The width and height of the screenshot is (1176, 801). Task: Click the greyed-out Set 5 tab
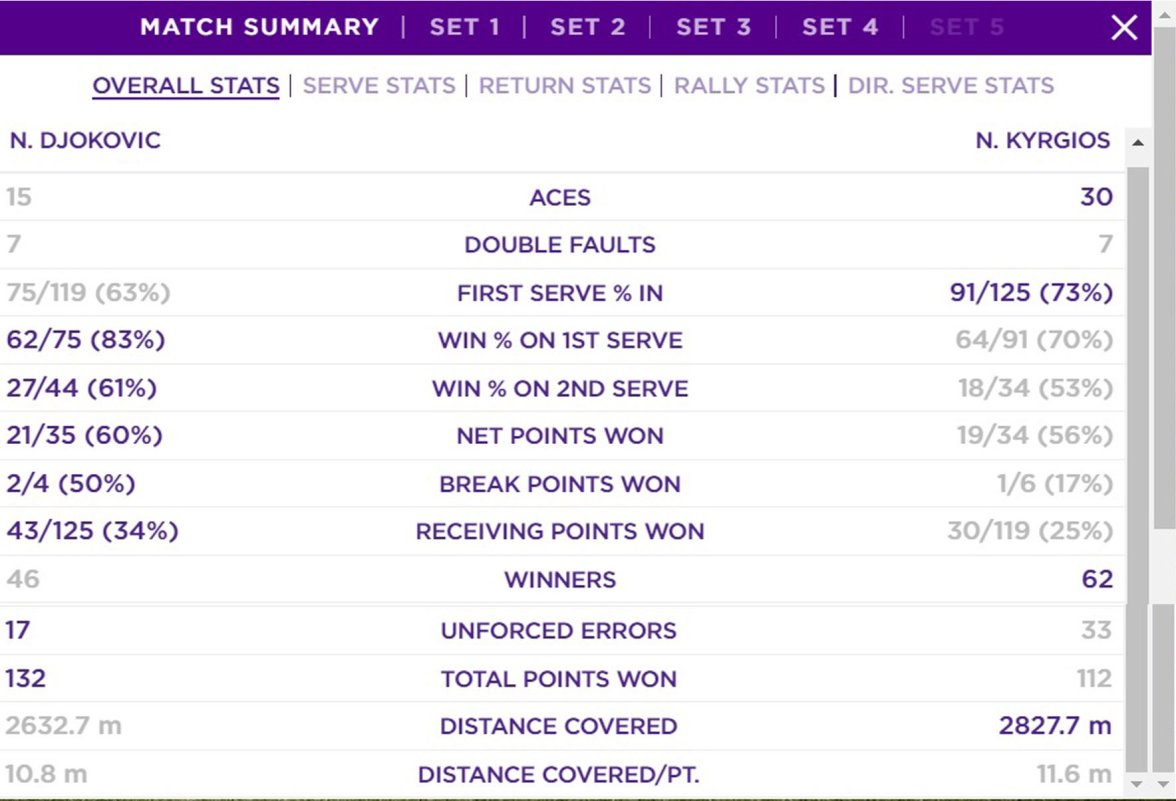pyautogui.click(x=966, y=27)
